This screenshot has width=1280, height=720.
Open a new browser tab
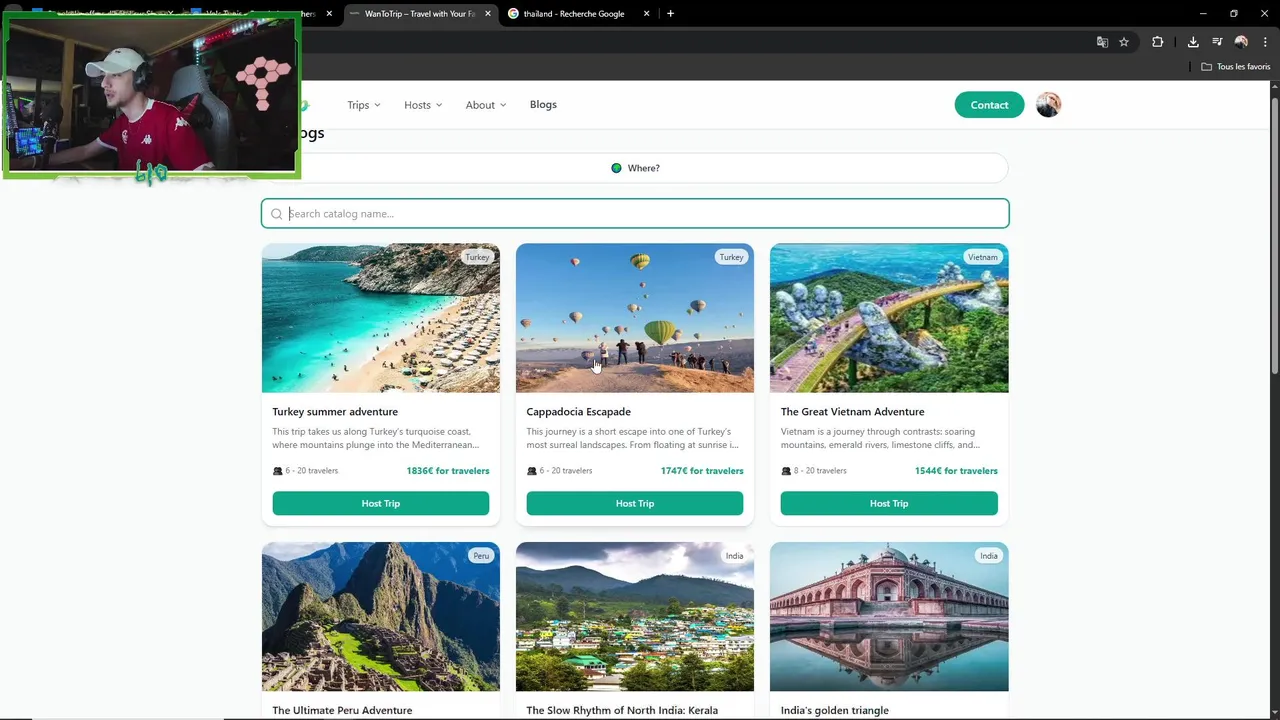[670, 14]
